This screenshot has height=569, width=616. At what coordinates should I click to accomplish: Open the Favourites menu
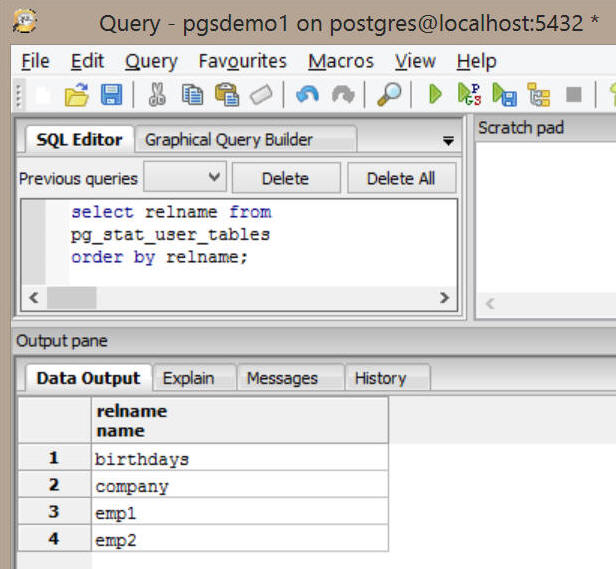[x=242, y=61]
